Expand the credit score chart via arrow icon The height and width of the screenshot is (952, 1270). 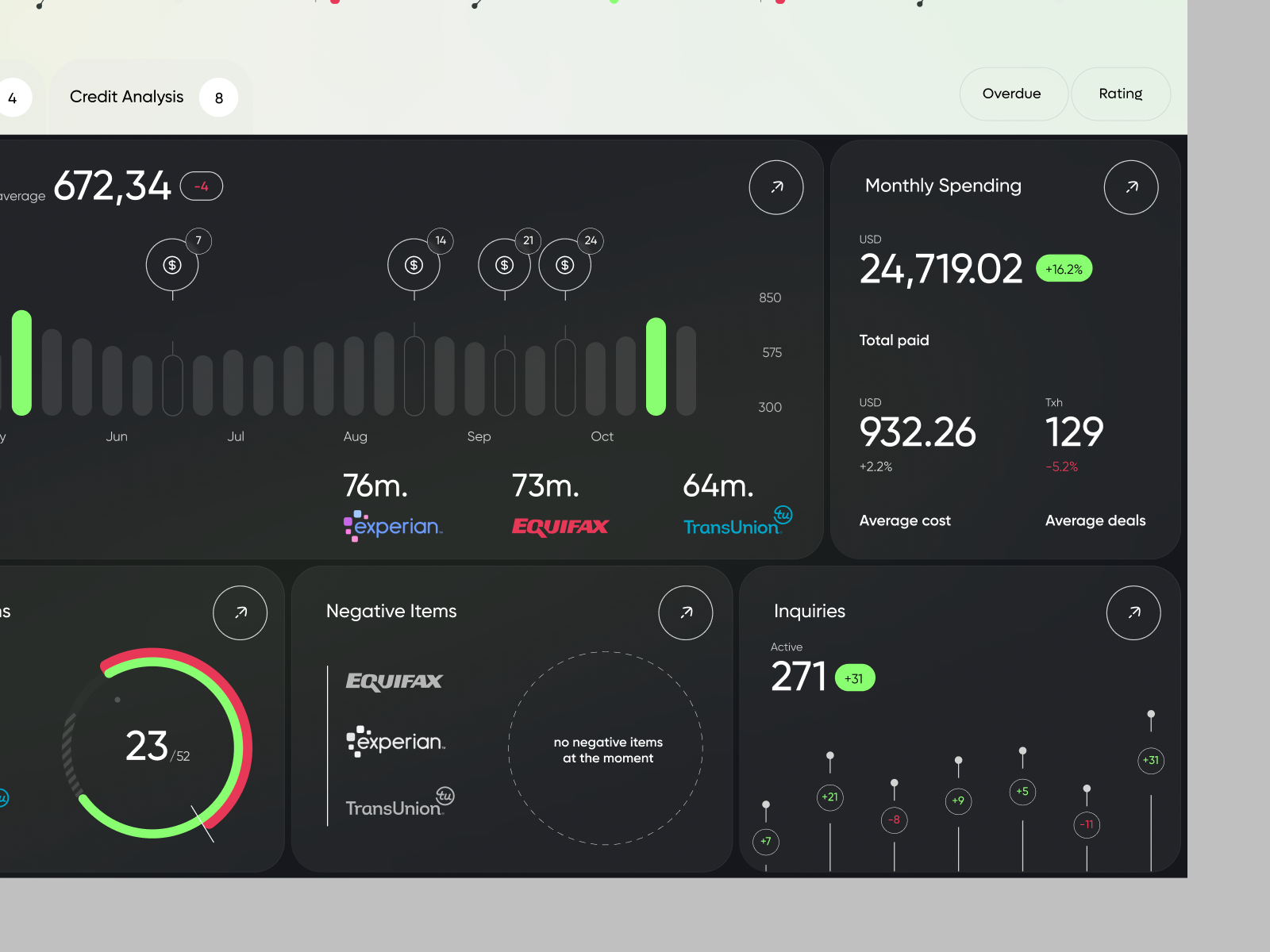(775, 187)
